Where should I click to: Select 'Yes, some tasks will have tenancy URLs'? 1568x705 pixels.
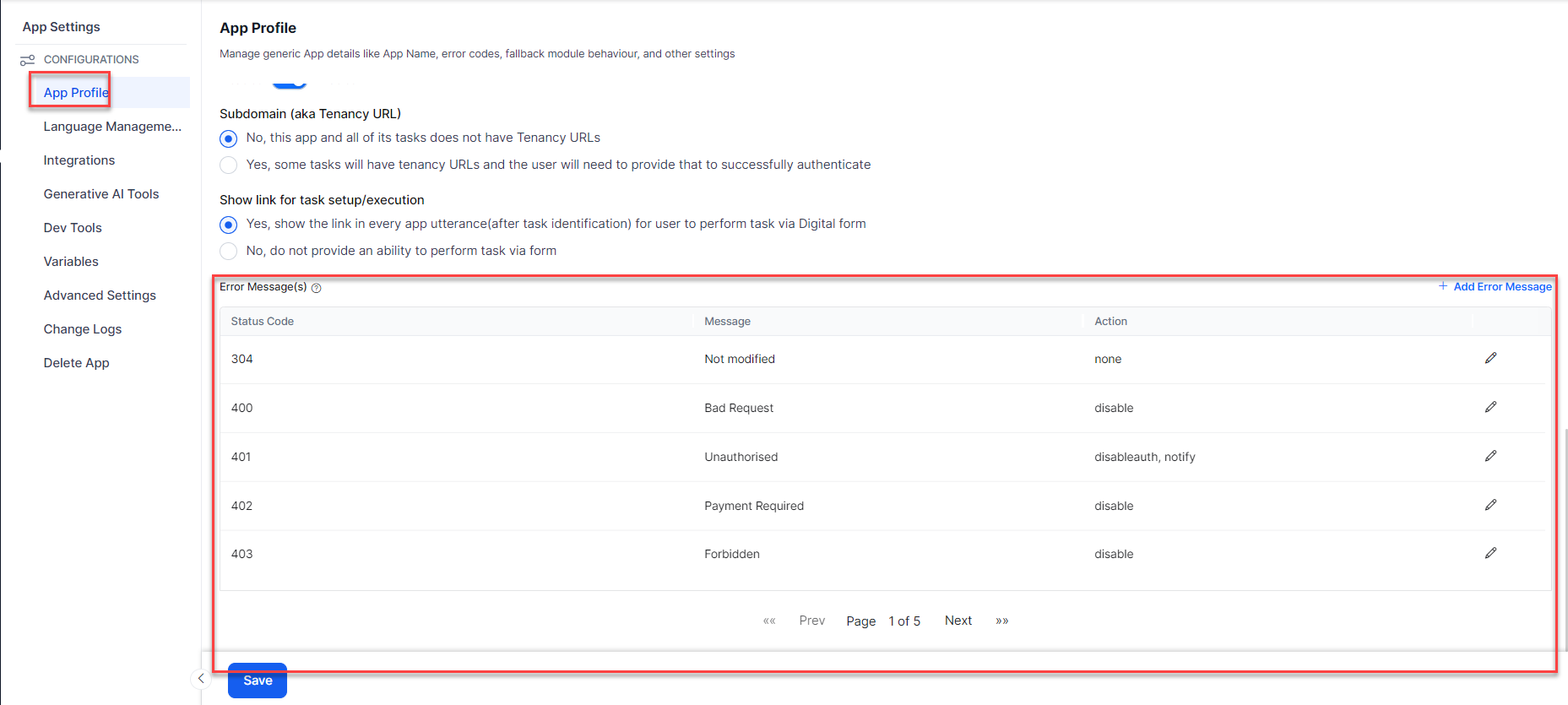pyautogui.click(x=228, y=165)
